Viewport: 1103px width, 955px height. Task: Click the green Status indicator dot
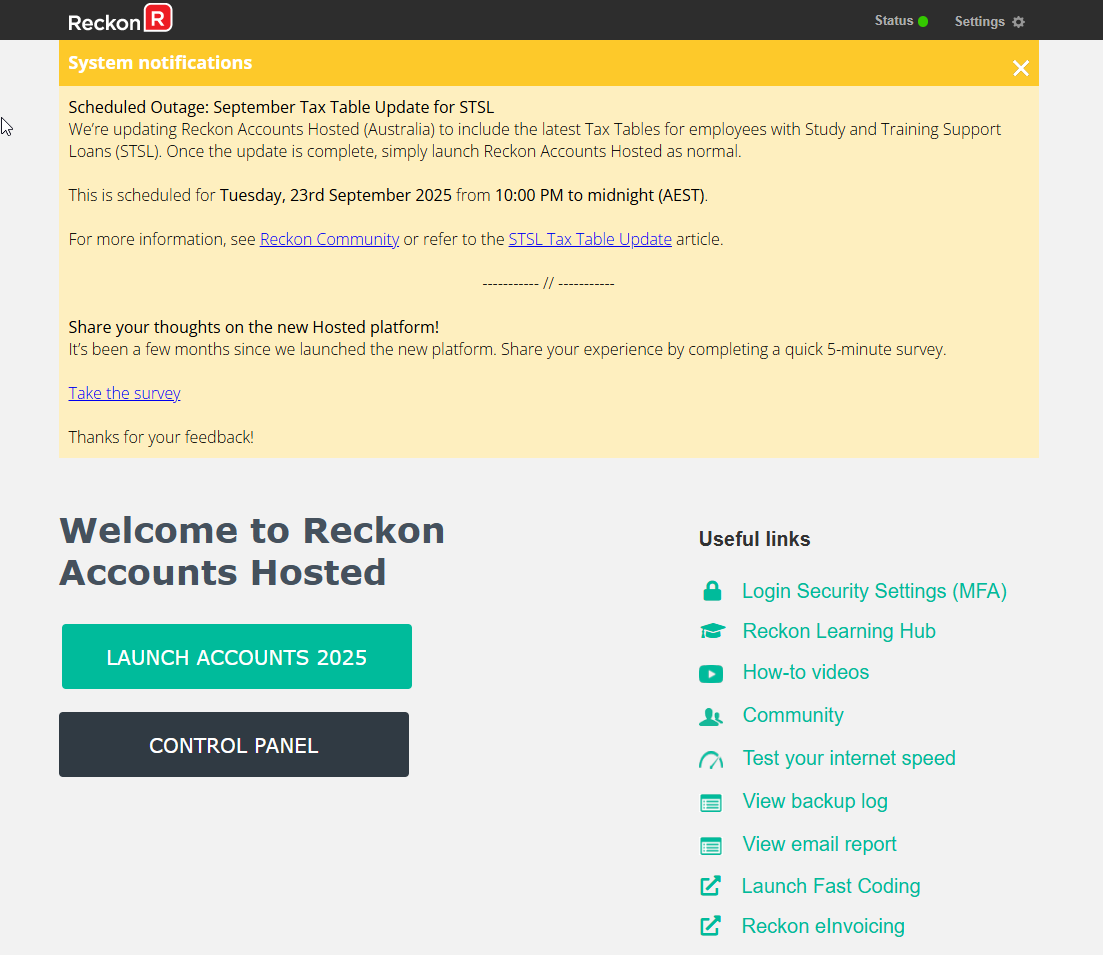click(x=923, y=21)
